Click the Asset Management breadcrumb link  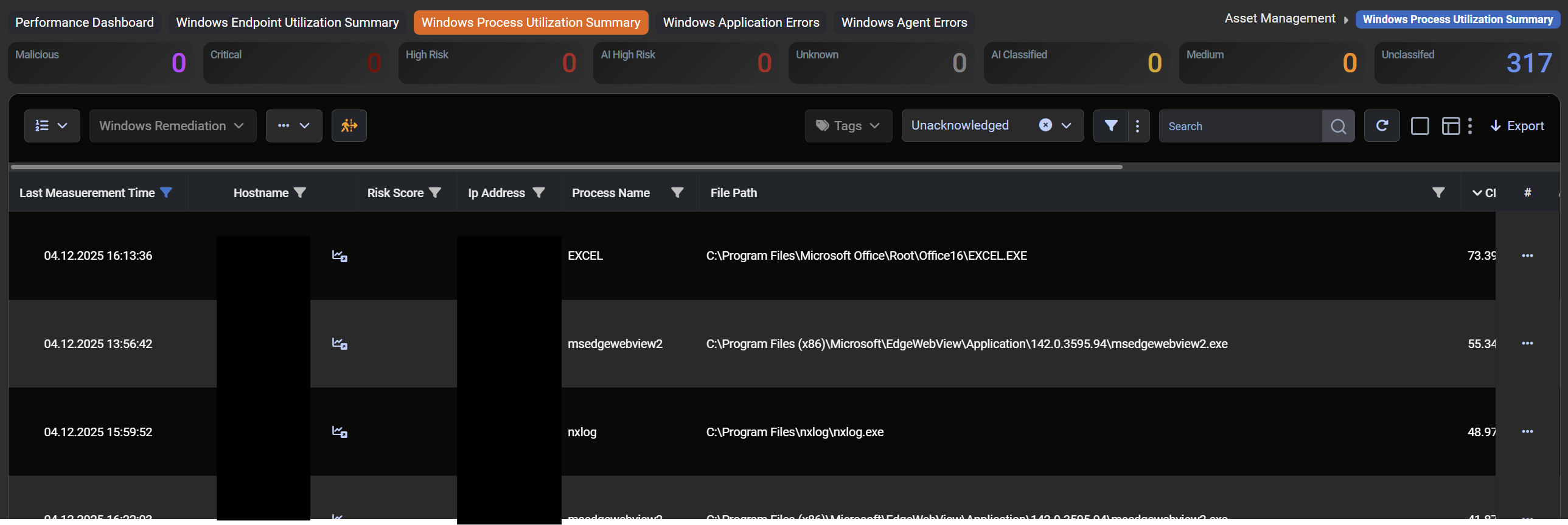[1280, 19]
